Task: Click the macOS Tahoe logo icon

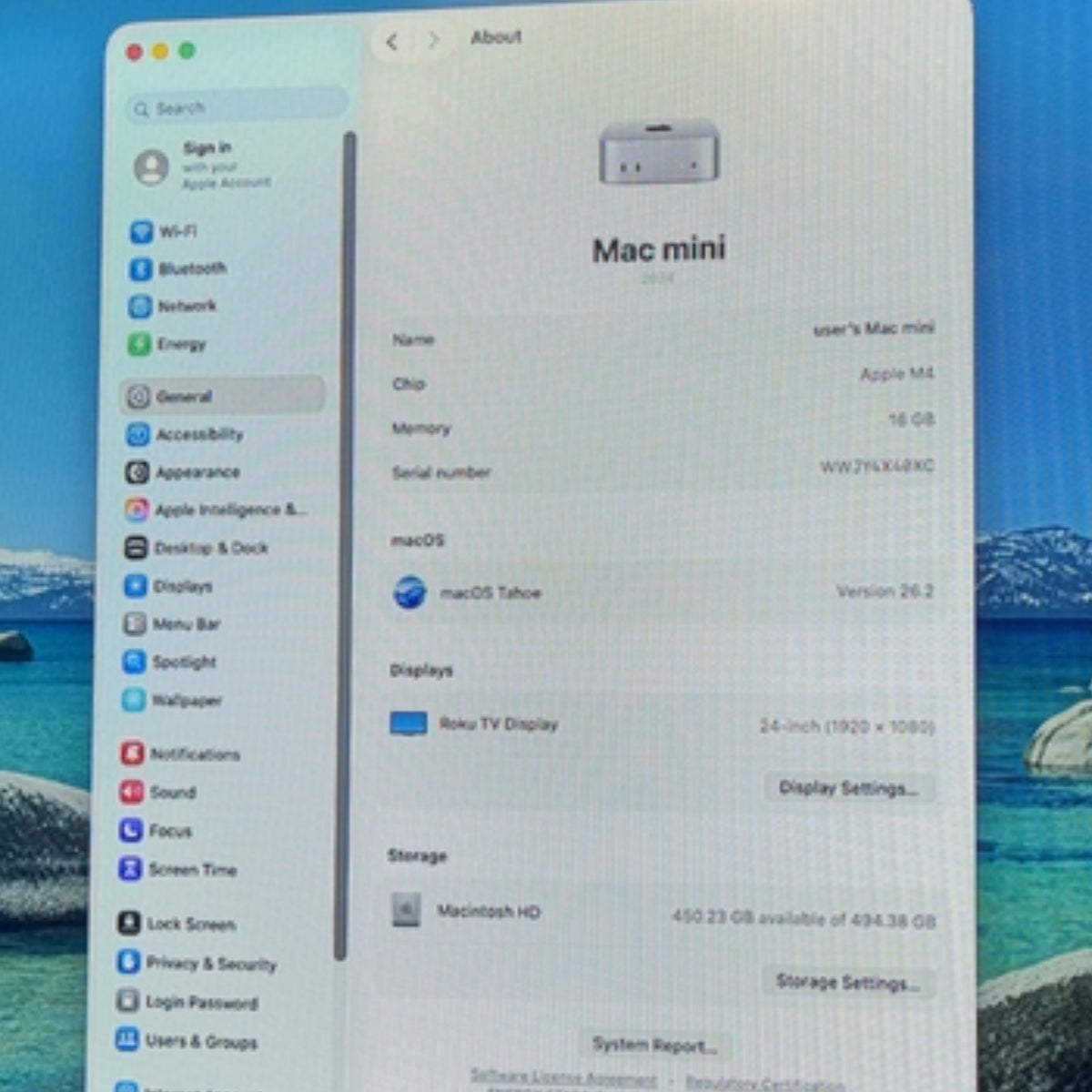Action: pos(409,592)
